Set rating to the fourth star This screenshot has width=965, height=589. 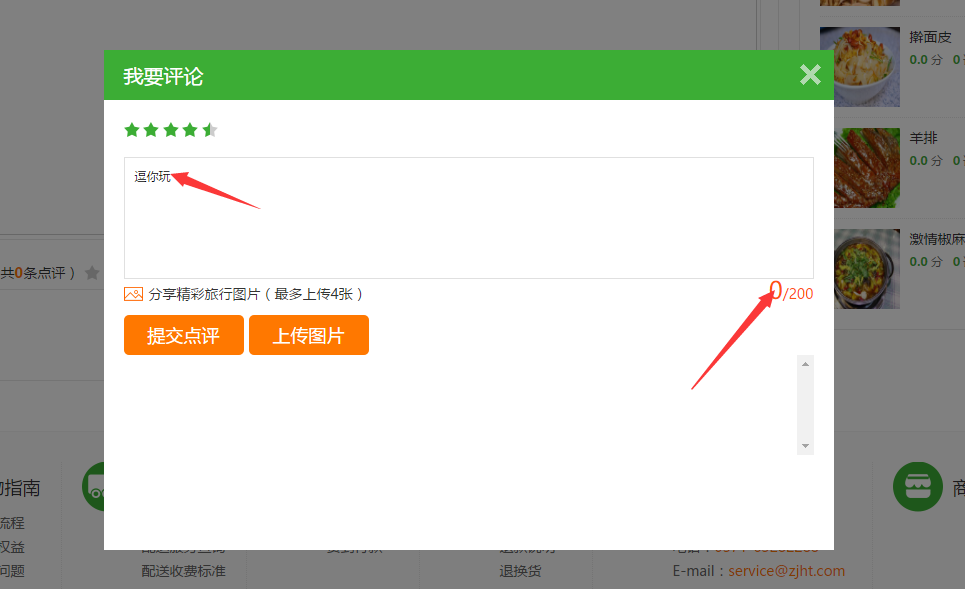coord(190,130)
